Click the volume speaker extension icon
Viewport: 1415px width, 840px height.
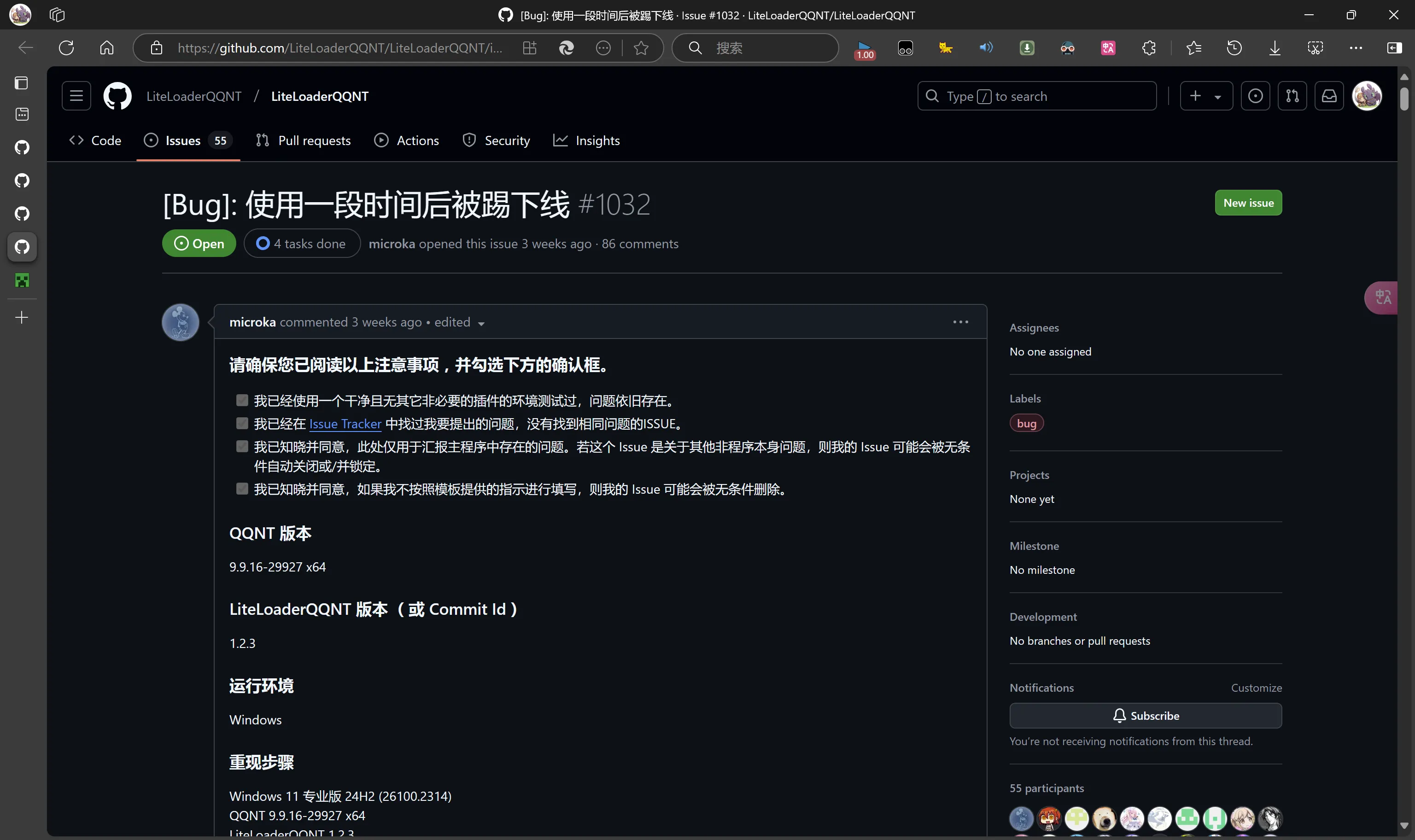(x=986, y=48)
